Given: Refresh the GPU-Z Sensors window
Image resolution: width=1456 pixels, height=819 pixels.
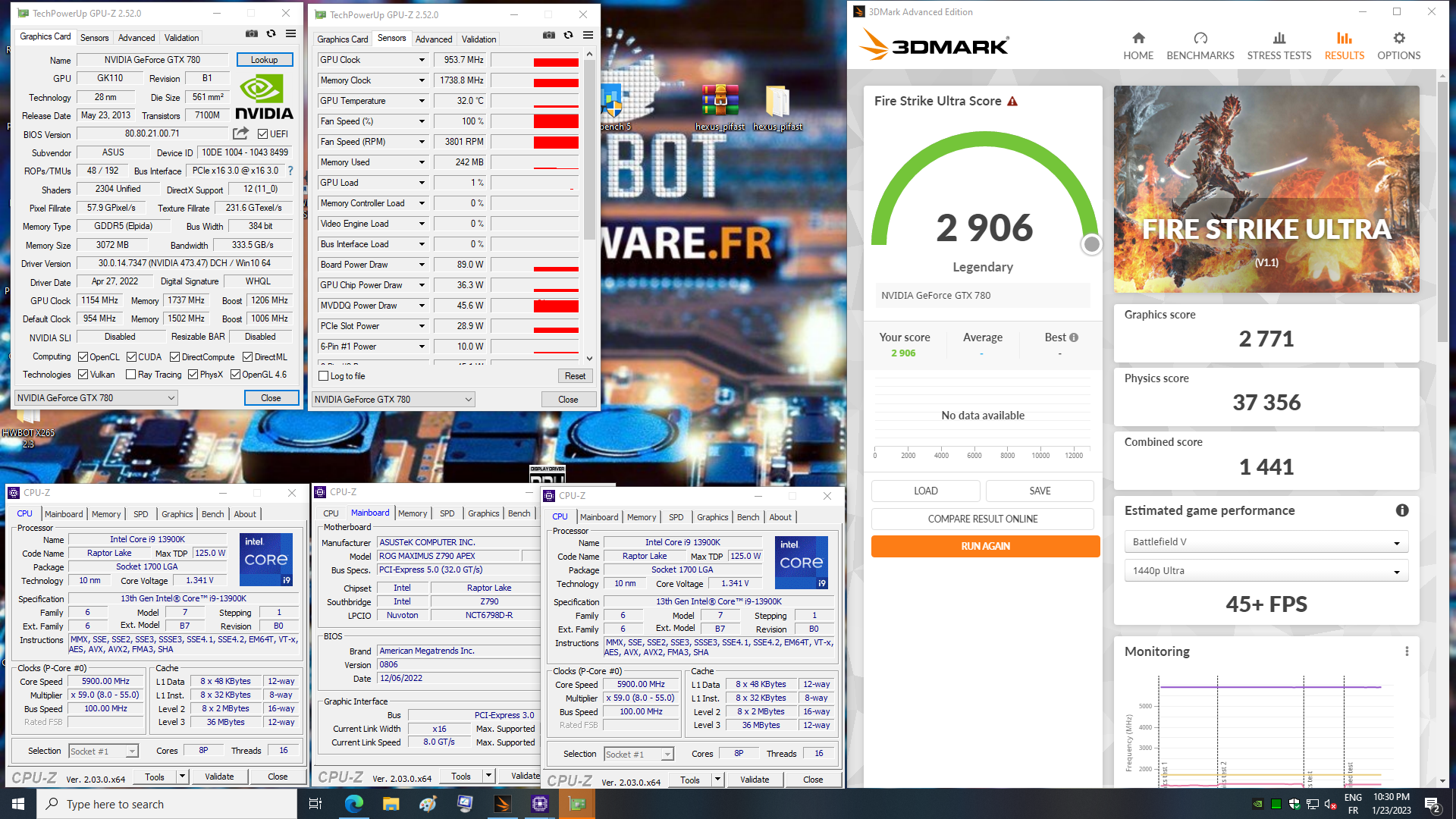Looking at the screenshot, I should [x=568, y=35].
